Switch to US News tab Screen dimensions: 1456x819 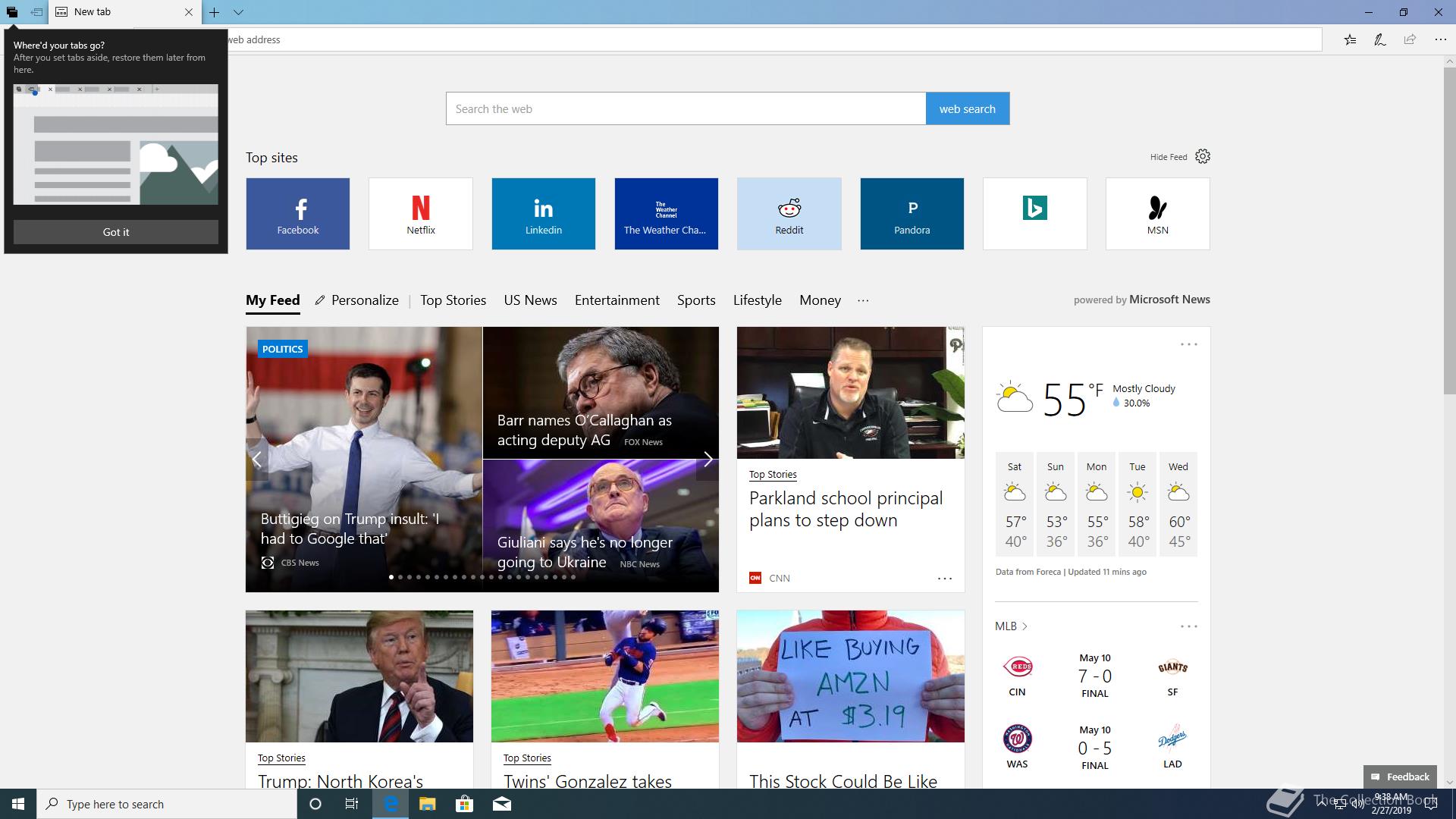tap(531, 300)
